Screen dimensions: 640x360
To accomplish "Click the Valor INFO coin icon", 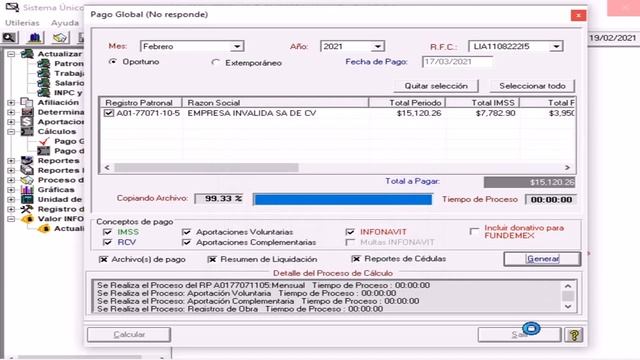I will [x=27, y=219].
